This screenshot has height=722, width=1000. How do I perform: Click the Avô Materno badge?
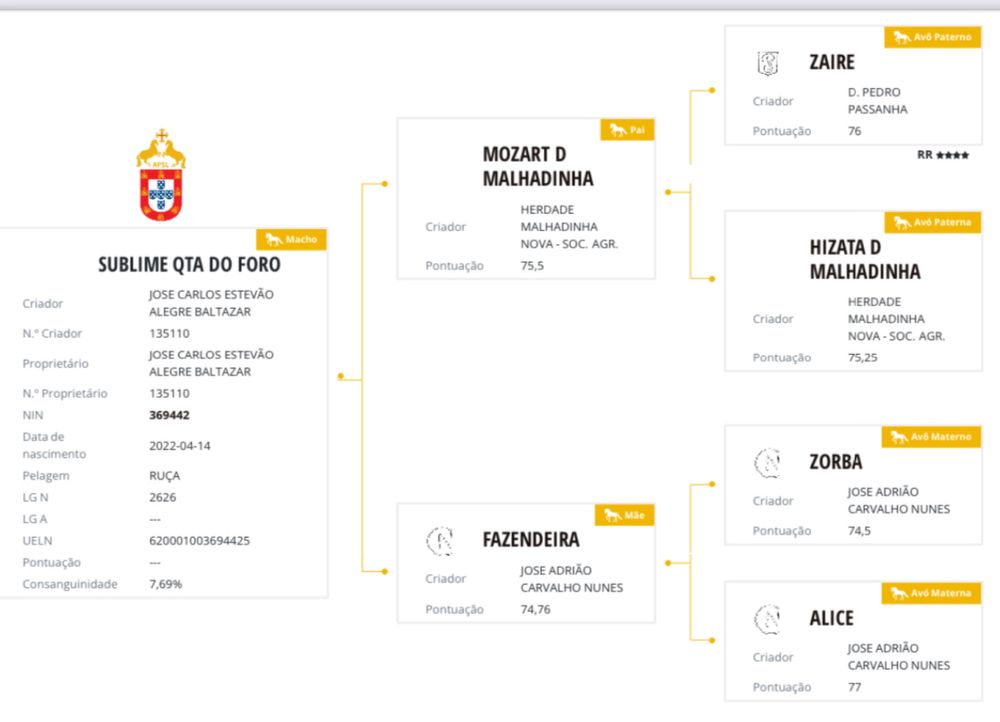(x=931, y=436)
